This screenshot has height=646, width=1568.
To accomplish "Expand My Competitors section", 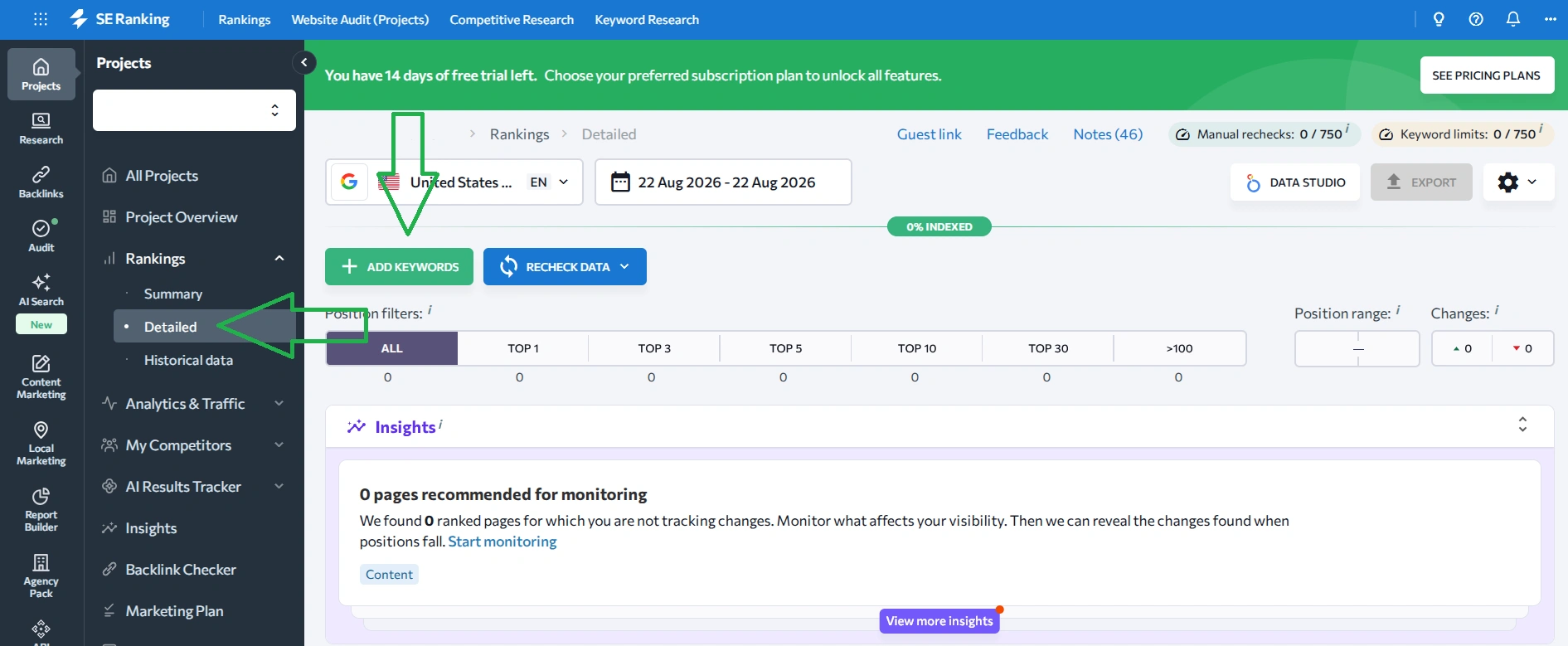I will pyautogui.click(x=279, y=445).
